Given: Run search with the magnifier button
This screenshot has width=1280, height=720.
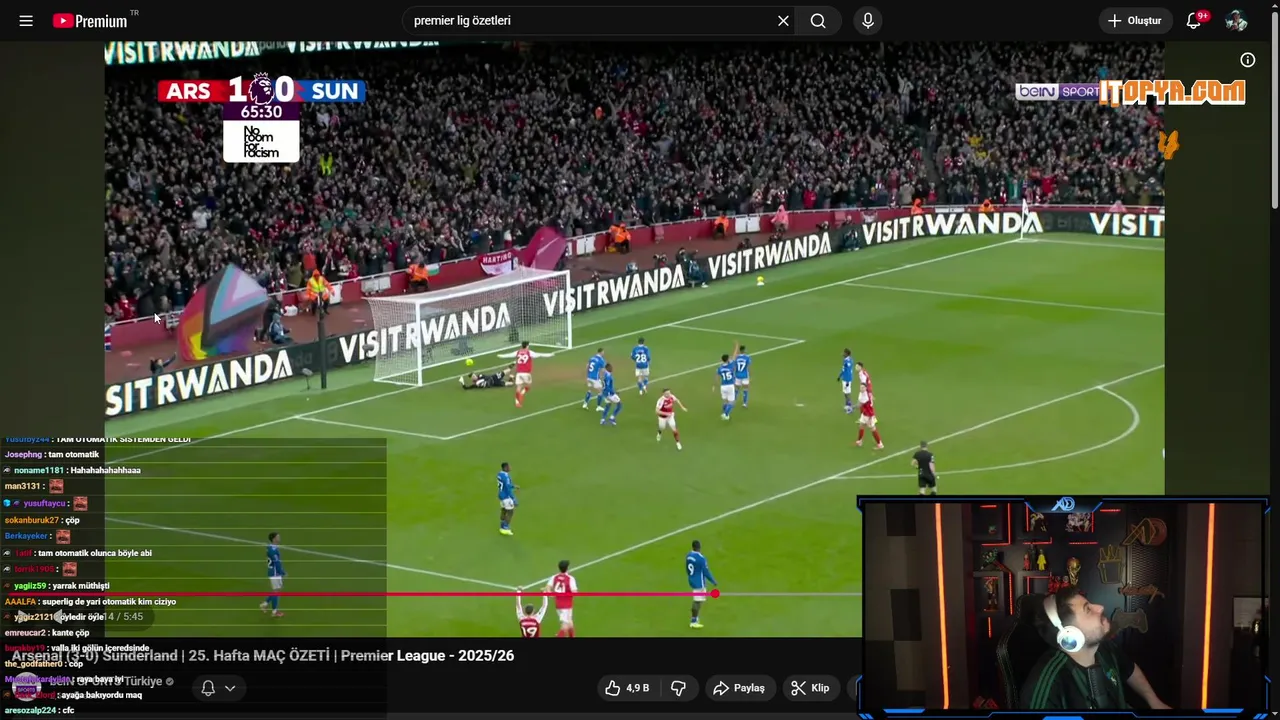Looking at the screenshot, I should (x=818, y=20).
